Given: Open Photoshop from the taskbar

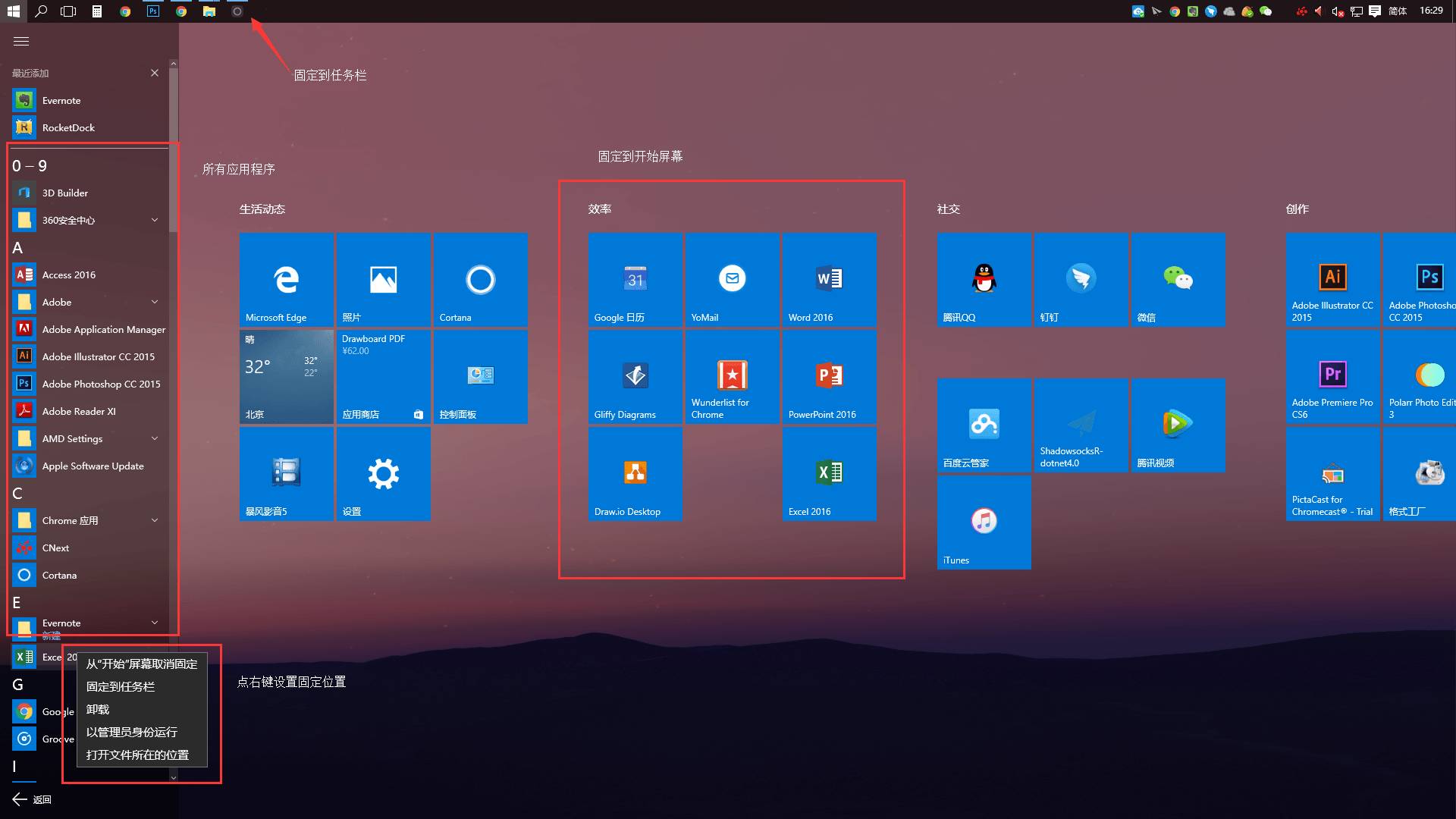Looking at the screenshot, I should coord(152,11).
